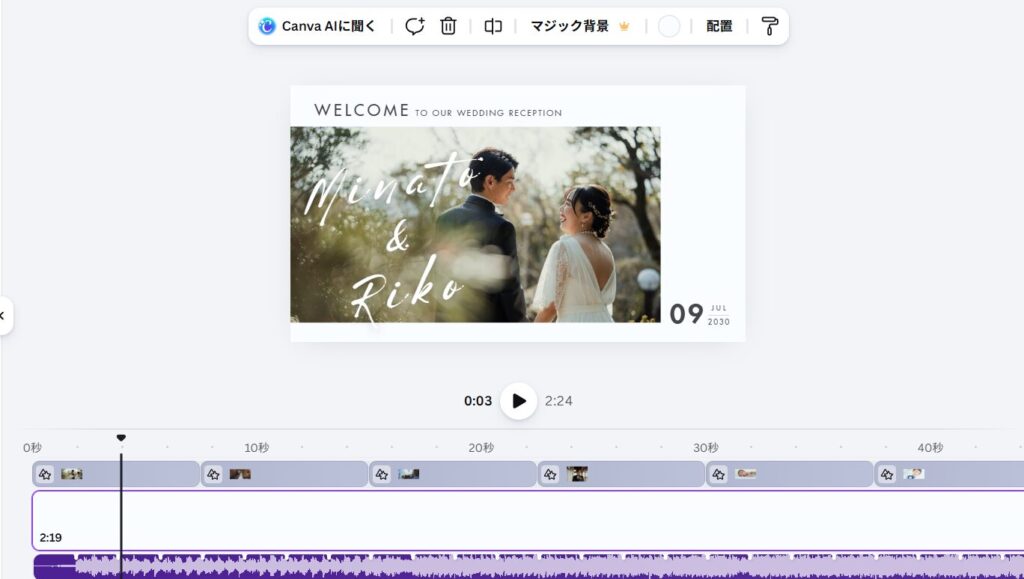
Task: Open the white background color swatch
Action: (669, 27)
